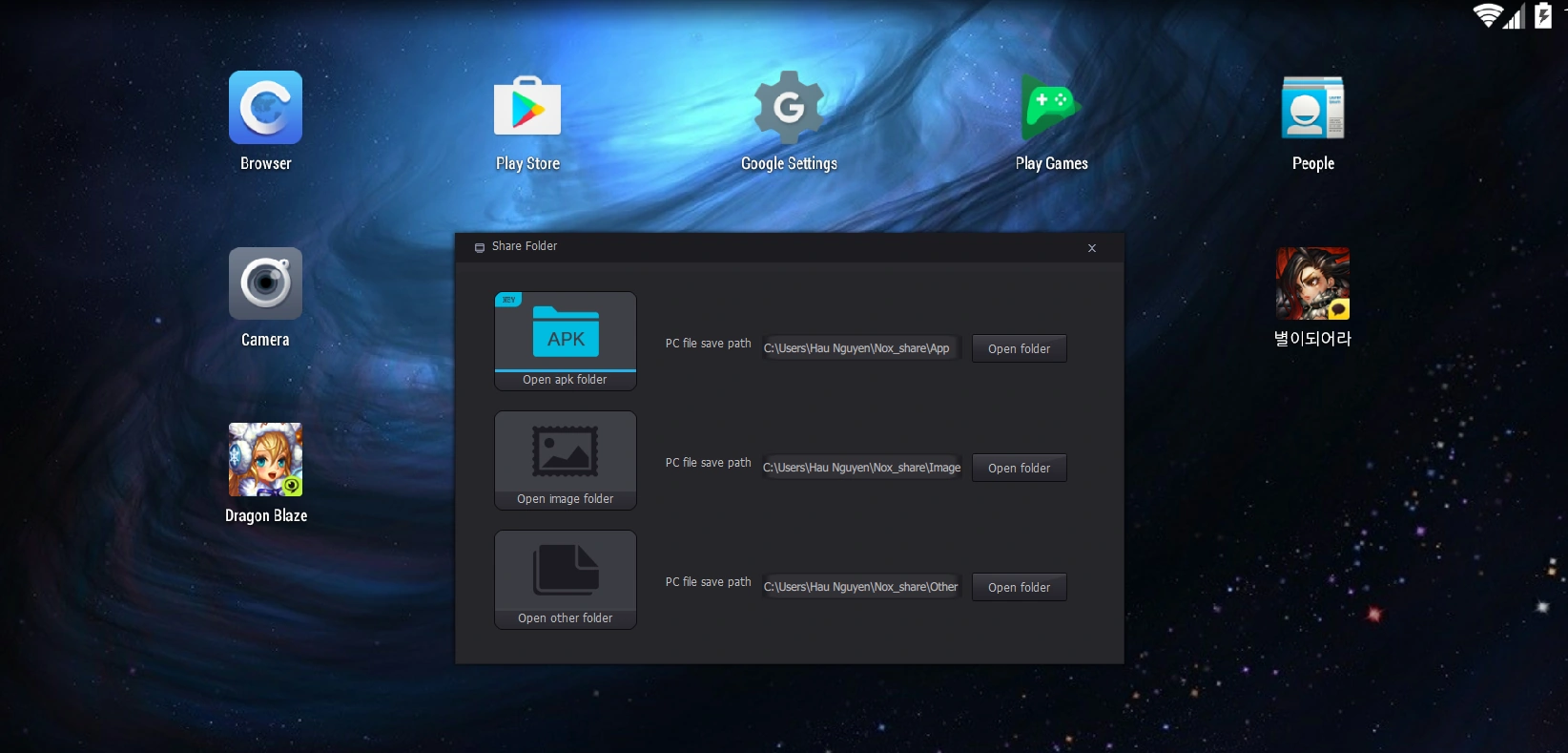The image size is (1568, 753).
Task: Close the Share Folder dialog
Action: point(1092,248)
